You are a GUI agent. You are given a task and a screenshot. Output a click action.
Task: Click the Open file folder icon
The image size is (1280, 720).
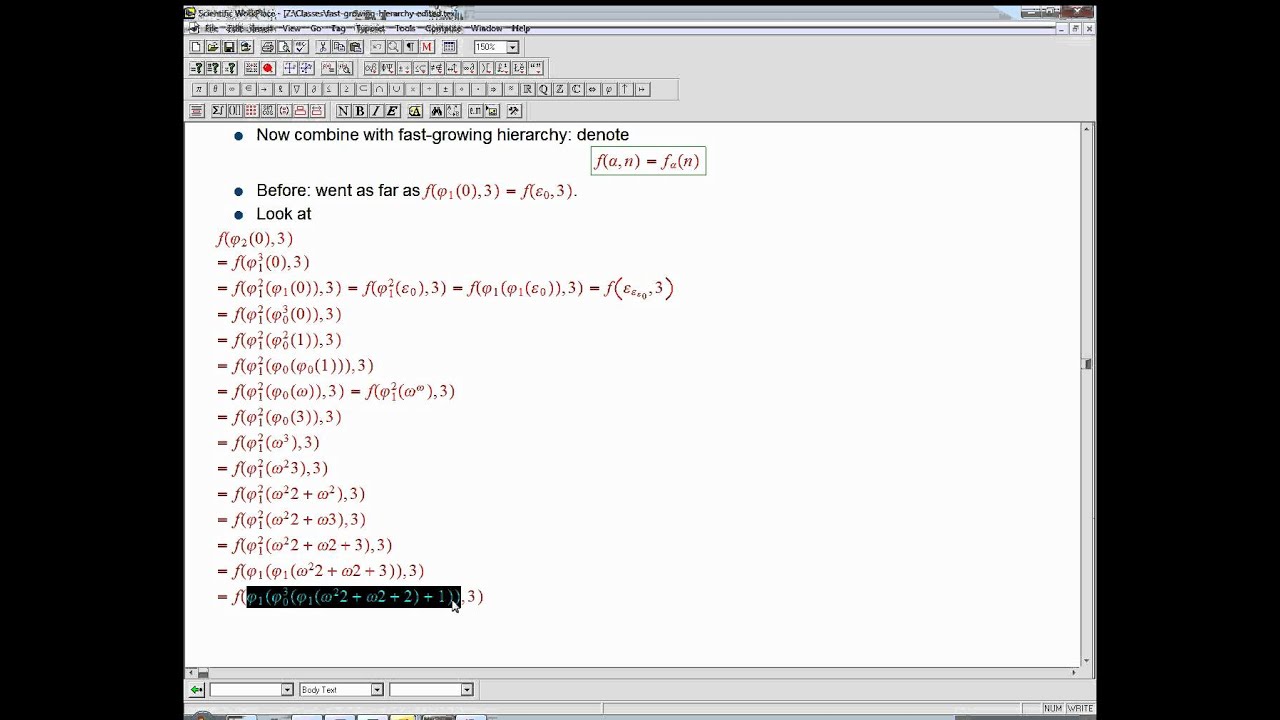pyautogui.click(x=212, y=47)
